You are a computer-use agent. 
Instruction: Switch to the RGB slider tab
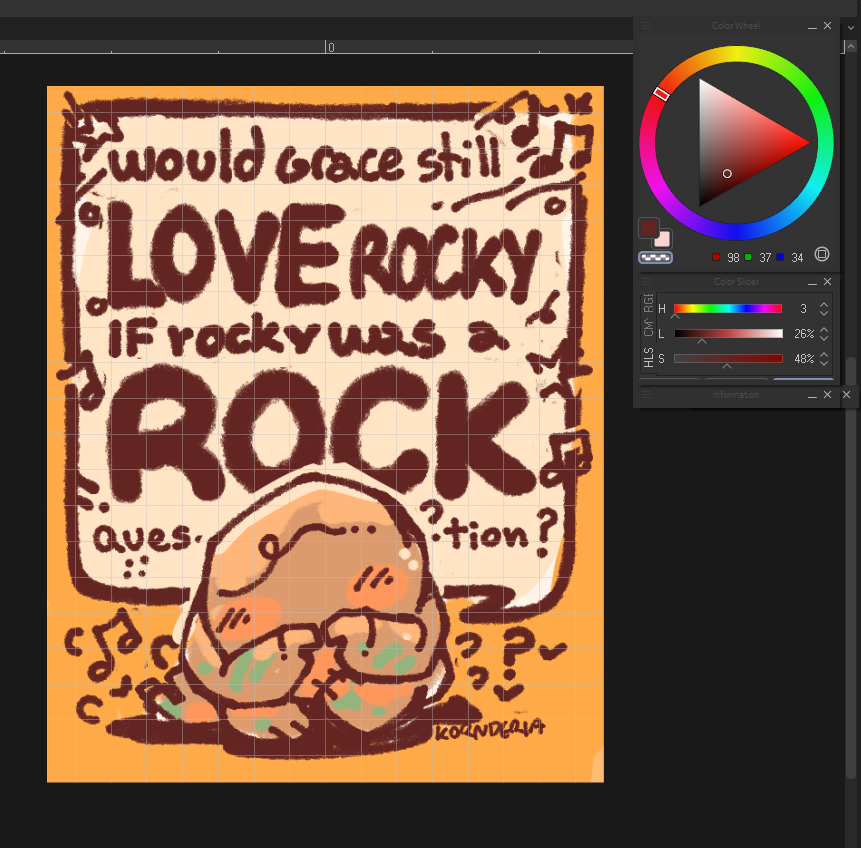[x=648, y=303]
